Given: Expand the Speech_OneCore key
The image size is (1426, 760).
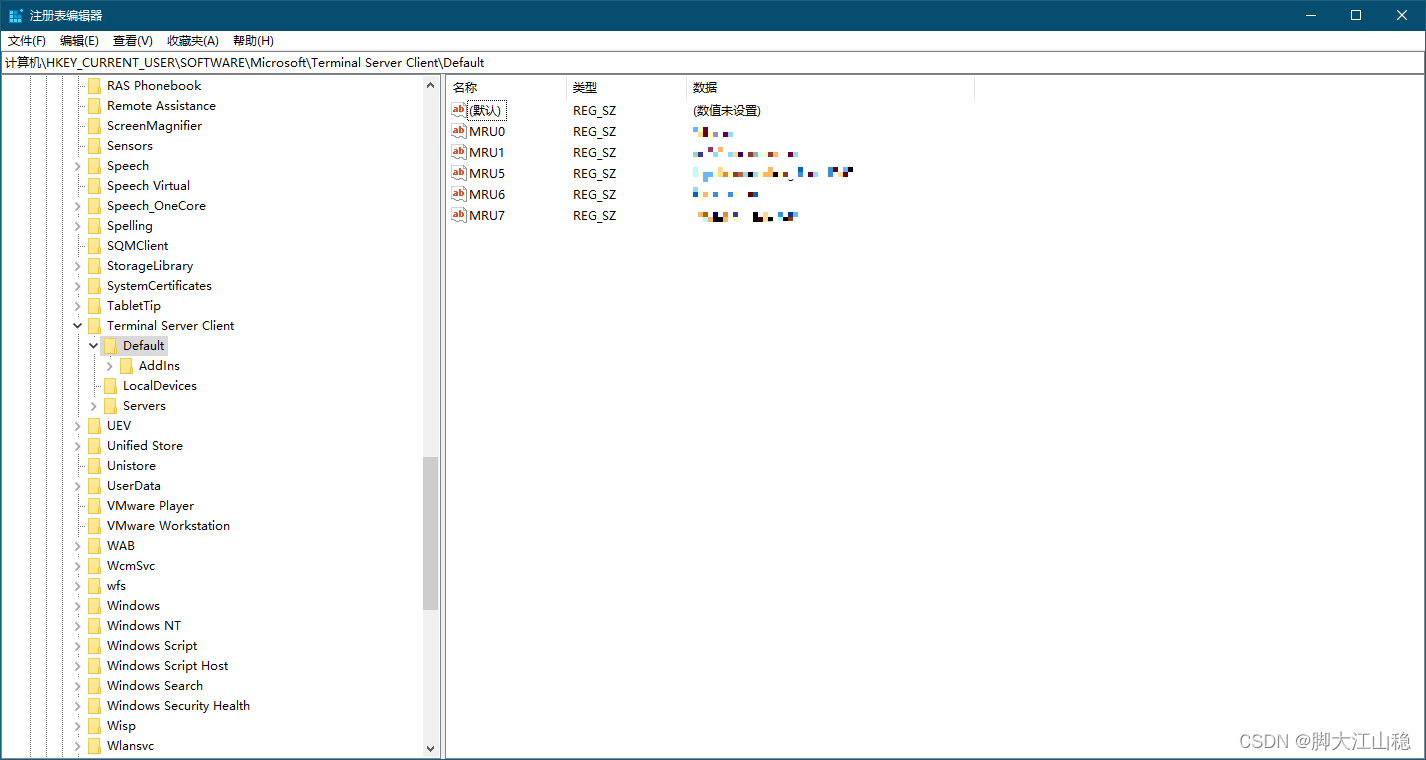Looking at the screenshot, I should [x=78, y=206].
